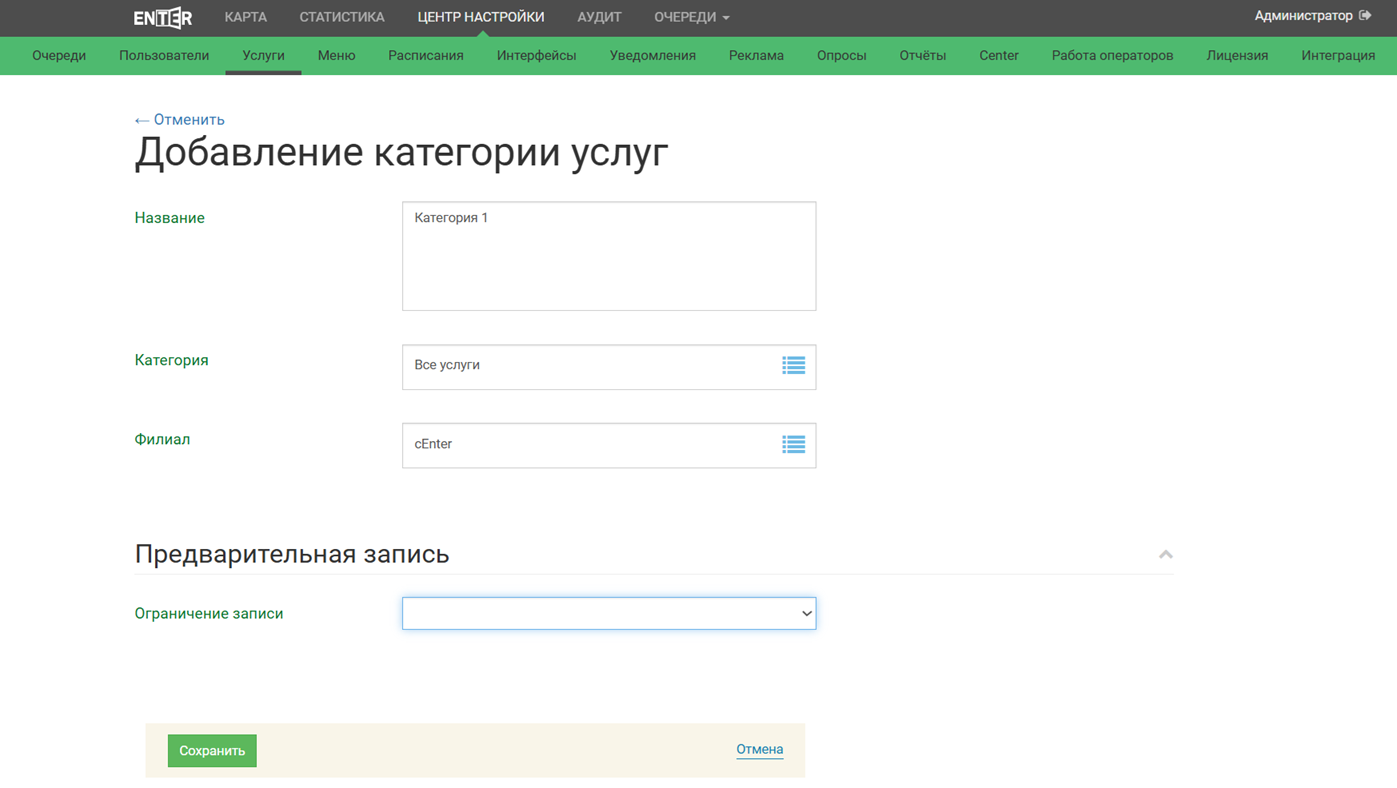The height and width of the screenshot is (788, 1397).
Task: Switch to the Пользователи tab
Action: point(164,56)
